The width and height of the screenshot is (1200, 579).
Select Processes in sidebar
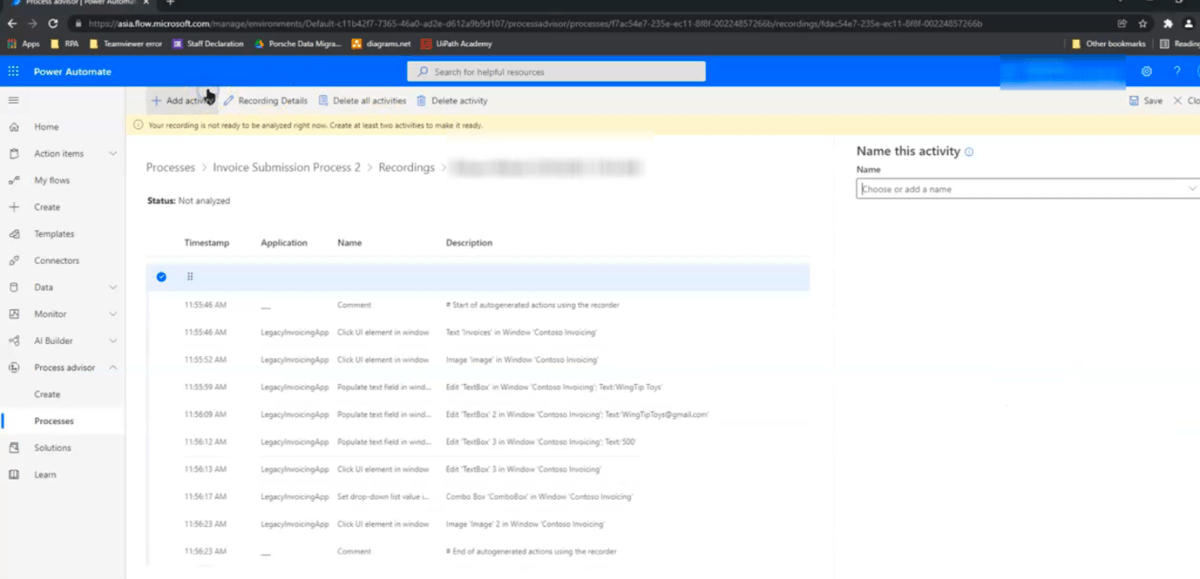54,421
